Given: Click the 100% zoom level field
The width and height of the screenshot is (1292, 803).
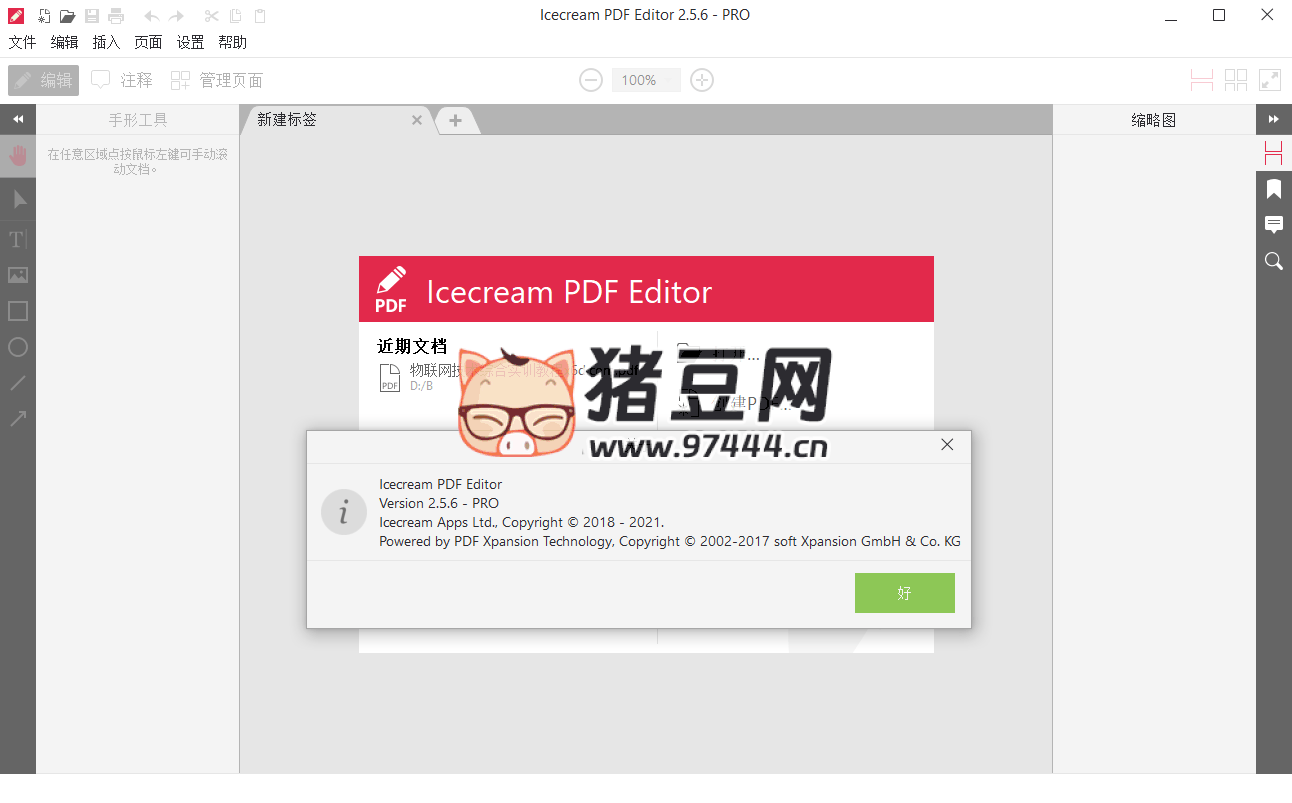Looking at the screenshot, I should (645, 80).
